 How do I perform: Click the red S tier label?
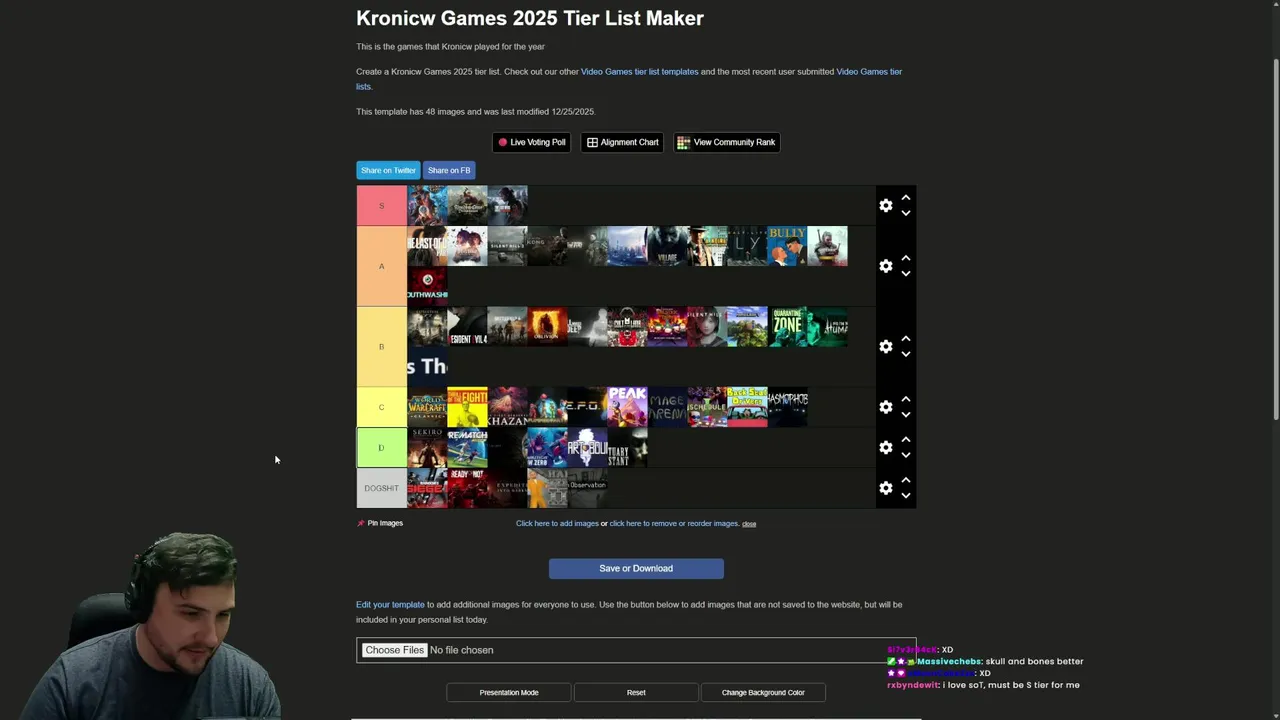coord(381,205)
